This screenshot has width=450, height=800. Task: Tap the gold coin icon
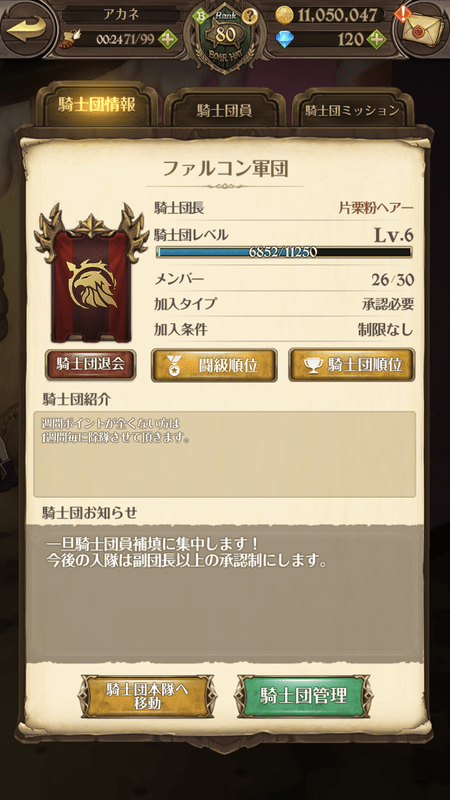click(285, 15)
